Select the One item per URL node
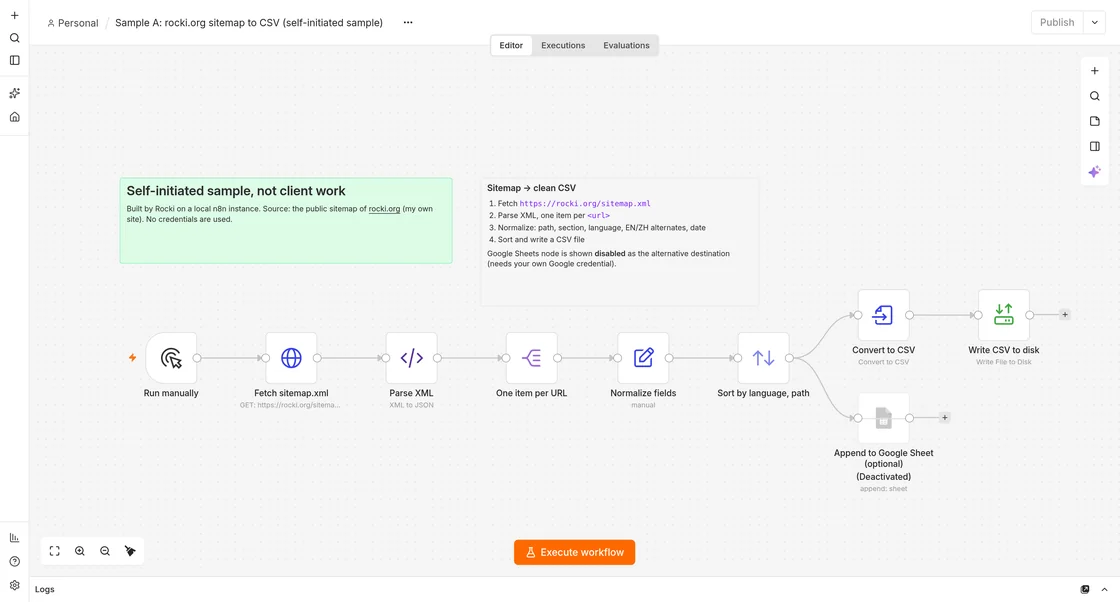Image resolution: width=1120 pixels, height=602 pixels. click(x=531, y=358)
